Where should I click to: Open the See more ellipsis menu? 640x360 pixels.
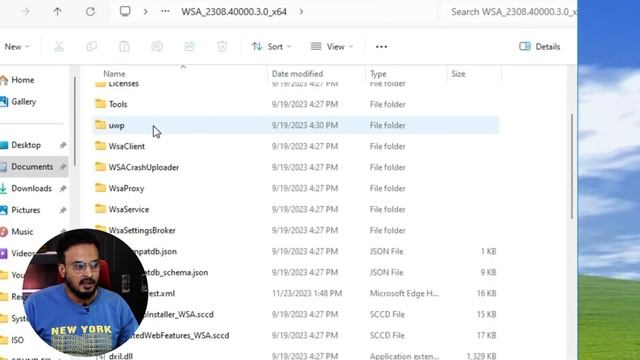pyautogui.click(x=381, y=47)
